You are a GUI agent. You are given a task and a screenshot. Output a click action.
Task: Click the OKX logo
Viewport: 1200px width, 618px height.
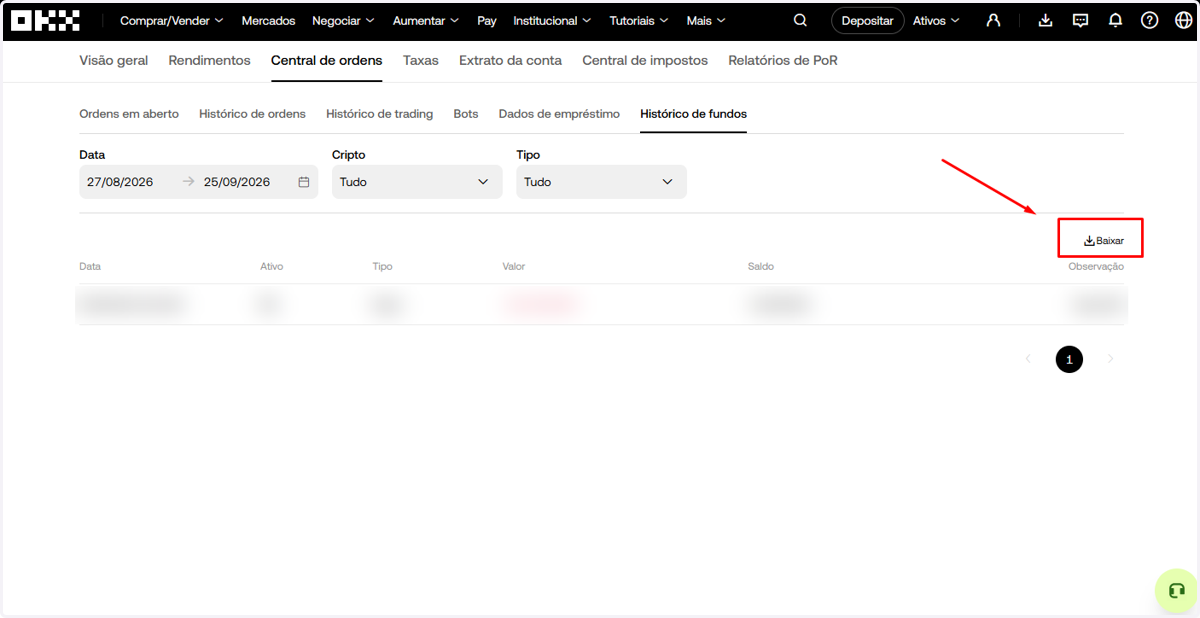coord(45,20)
